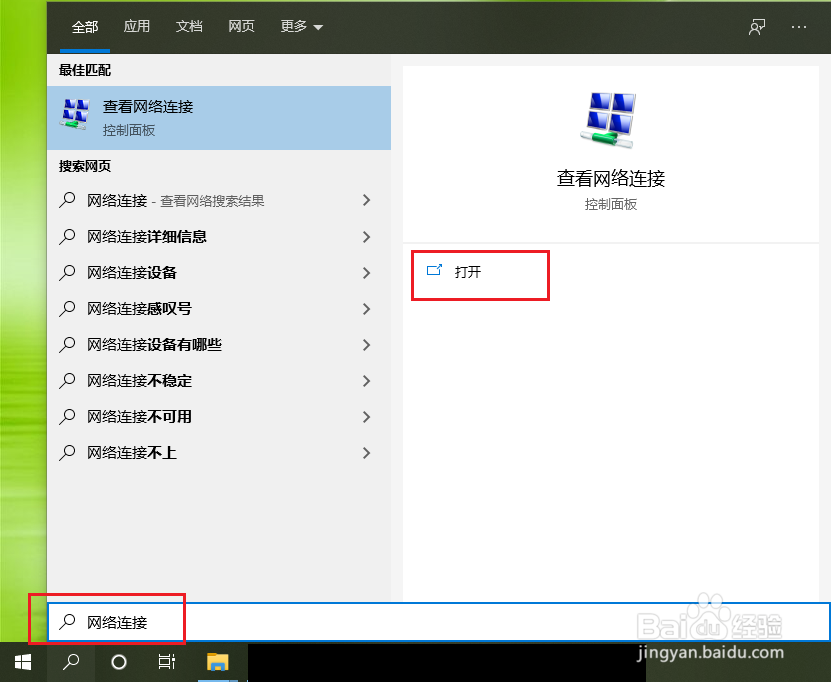Screen dimensions: 831x682
Task: Click the Search magnifier icon on taskbar
Action: (x=70, y=661)
